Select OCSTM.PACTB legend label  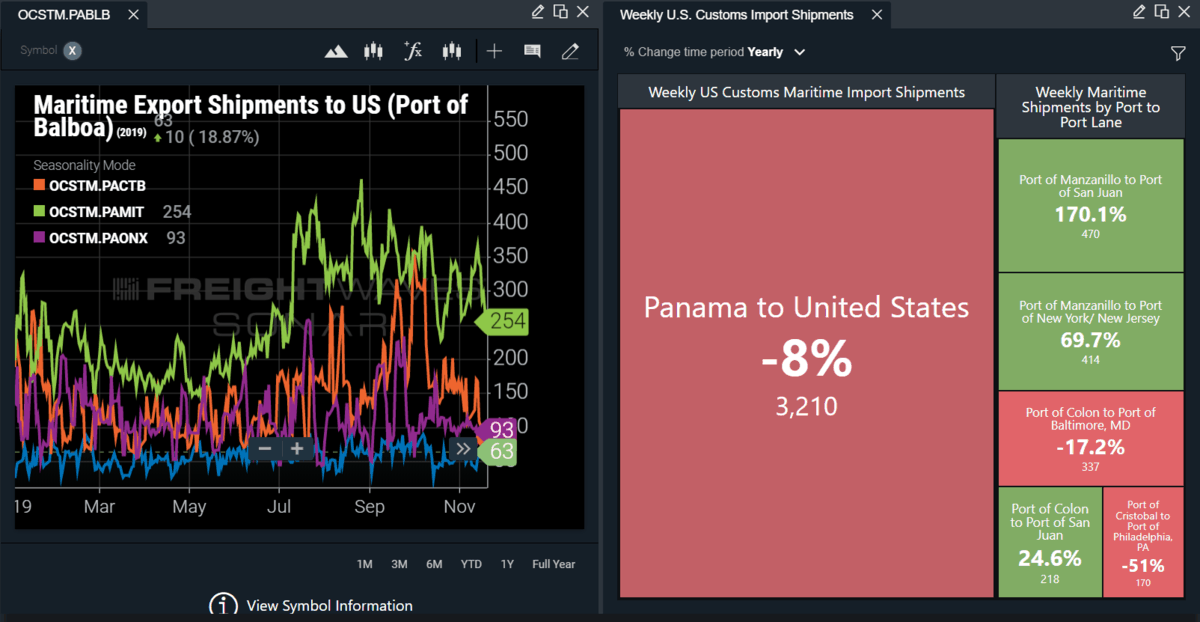pos(96,185)
